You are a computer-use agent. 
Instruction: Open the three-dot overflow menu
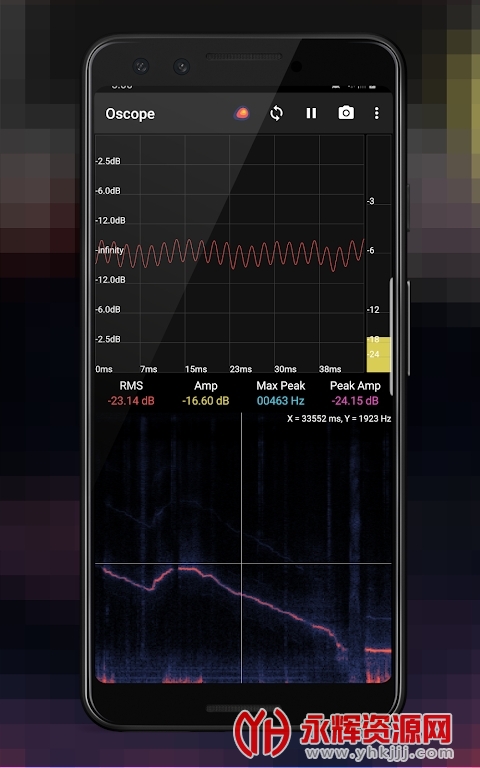click(376, 114)
